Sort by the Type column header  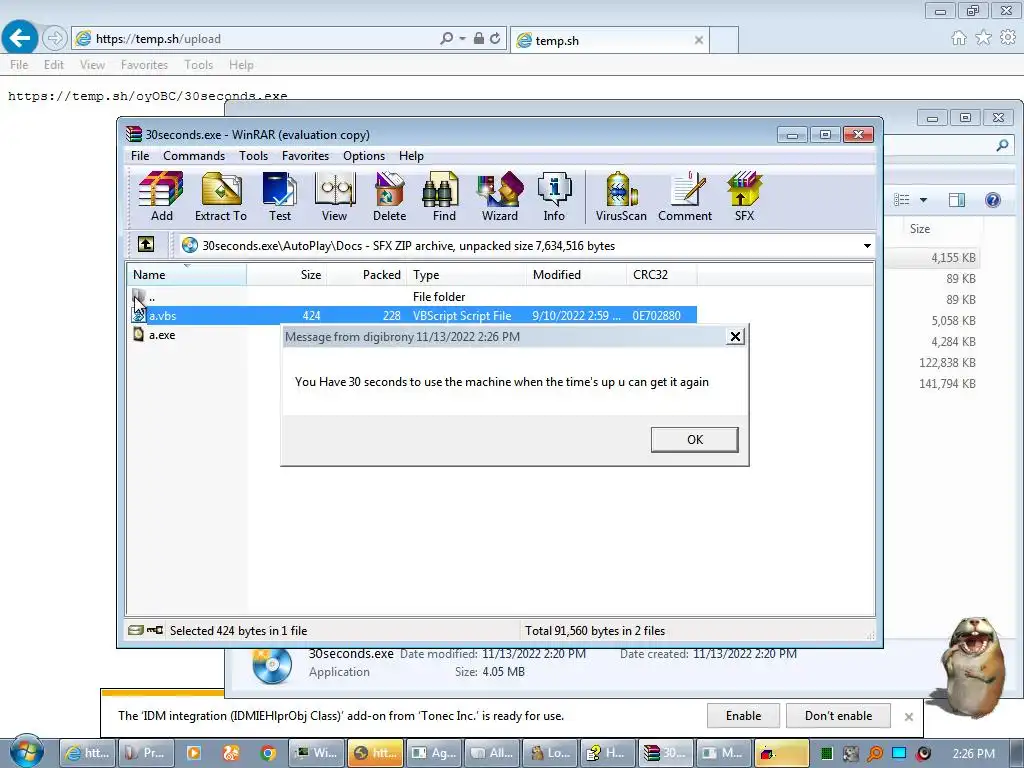(x=466, y=275)
